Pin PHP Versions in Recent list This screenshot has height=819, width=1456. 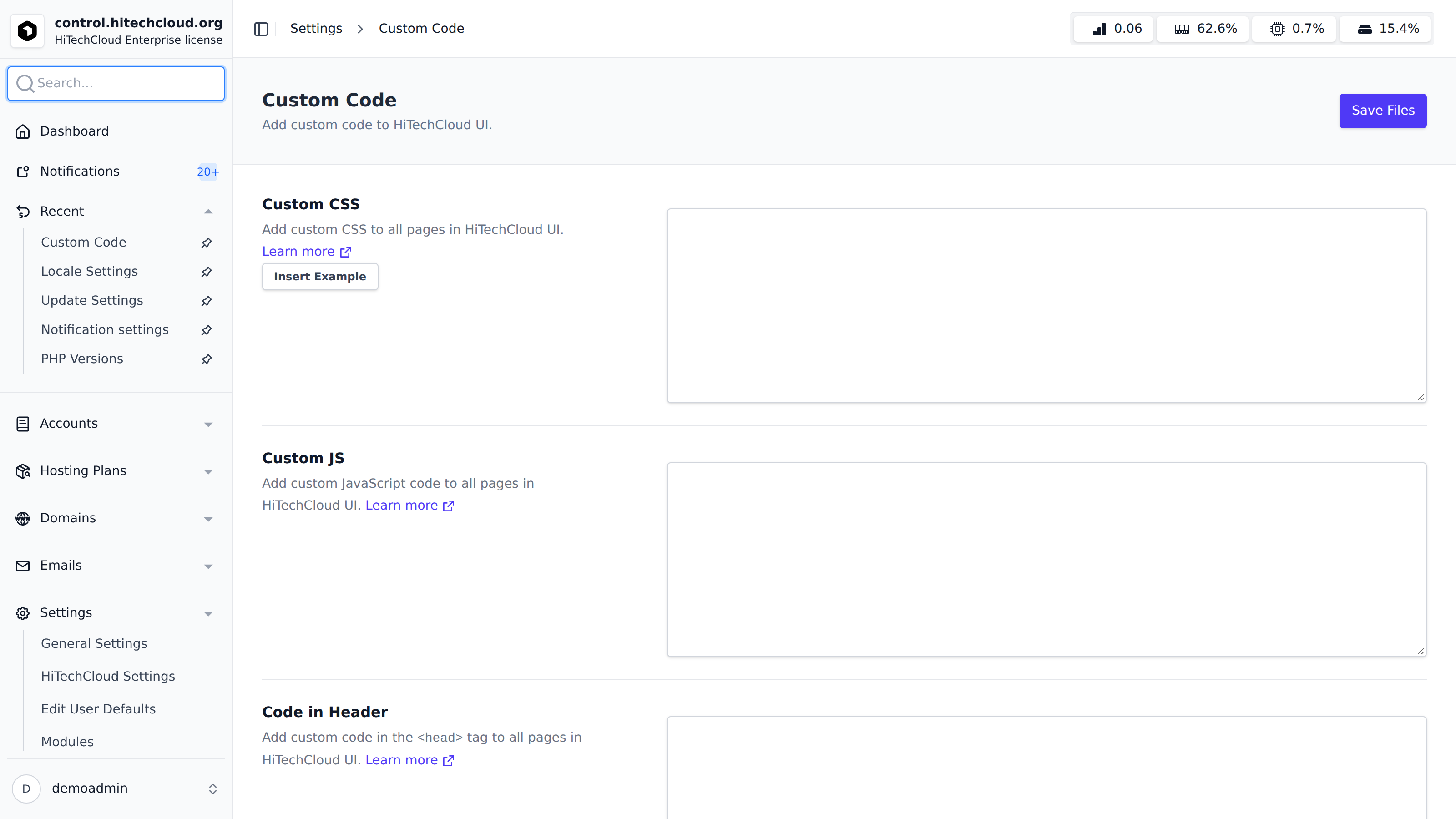coord(206,359)
